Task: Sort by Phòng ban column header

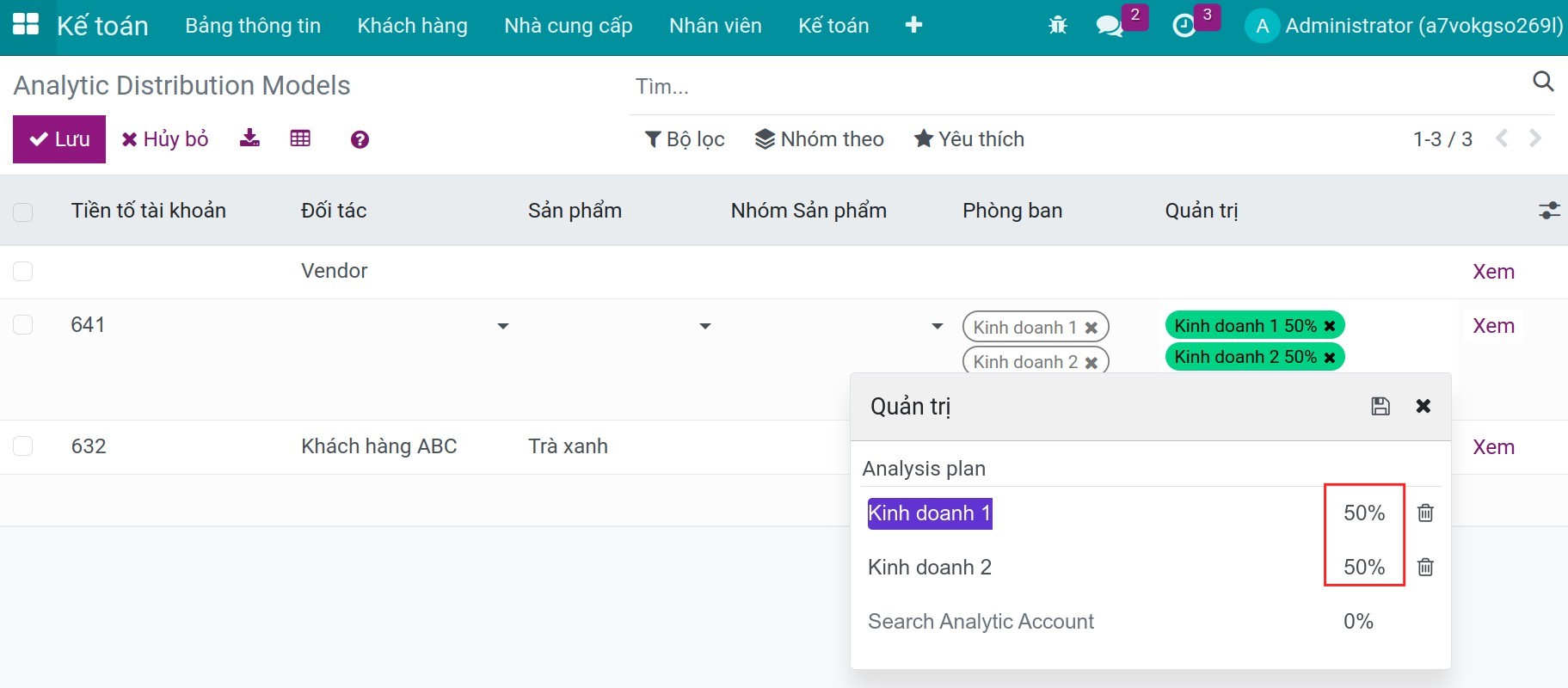Action: coord(1012,211)
